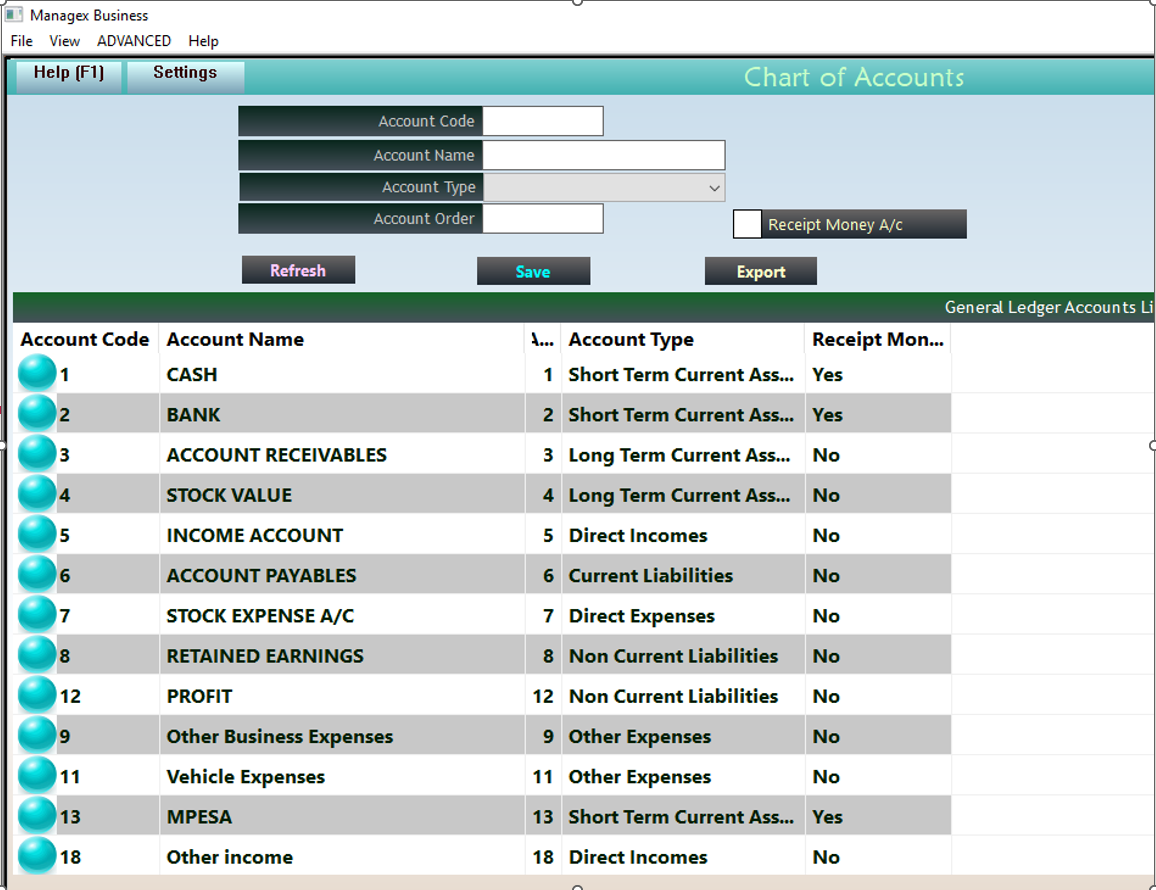Viewport: 1156px width, 890px height.
Task: Click the sphere icon beside BANK account
Action: point(36,413)
